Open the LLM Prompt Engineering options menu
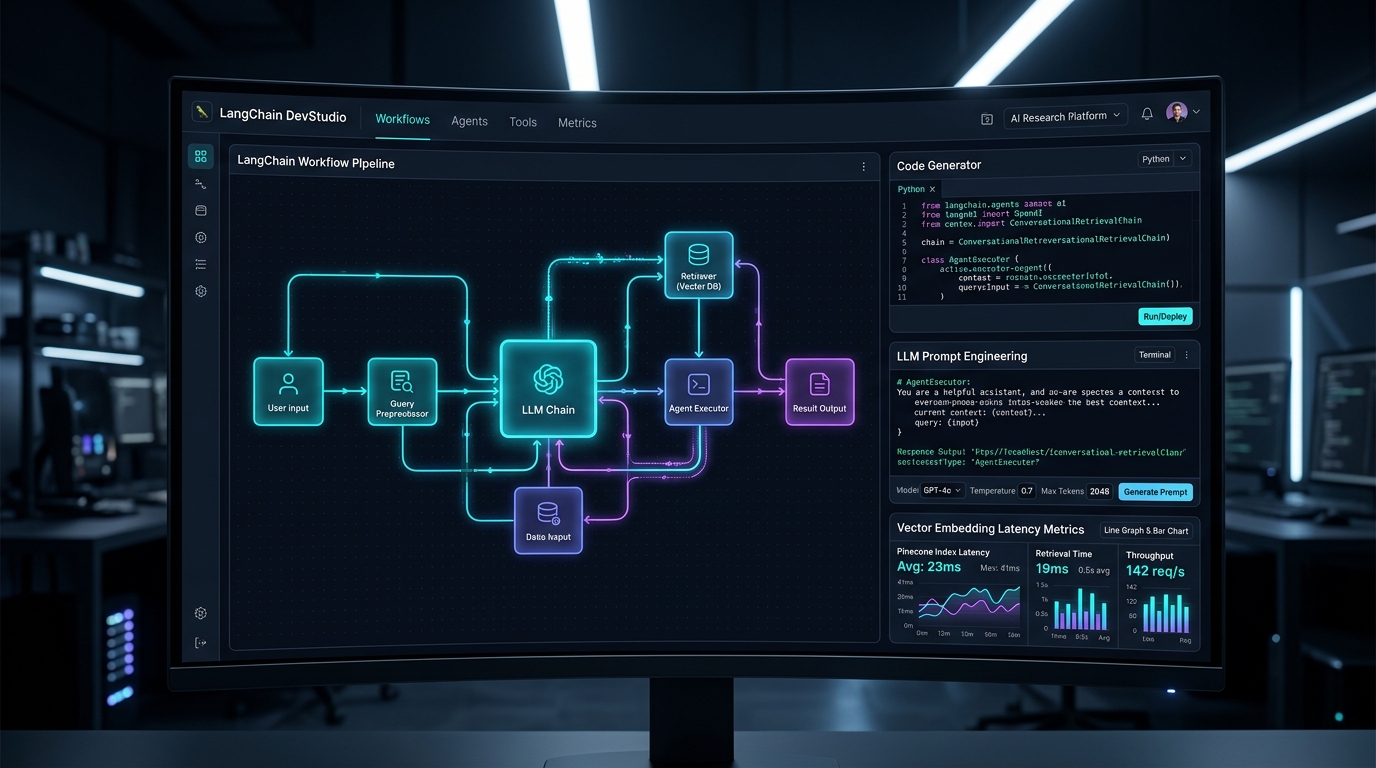 [x=1187, y=355]
